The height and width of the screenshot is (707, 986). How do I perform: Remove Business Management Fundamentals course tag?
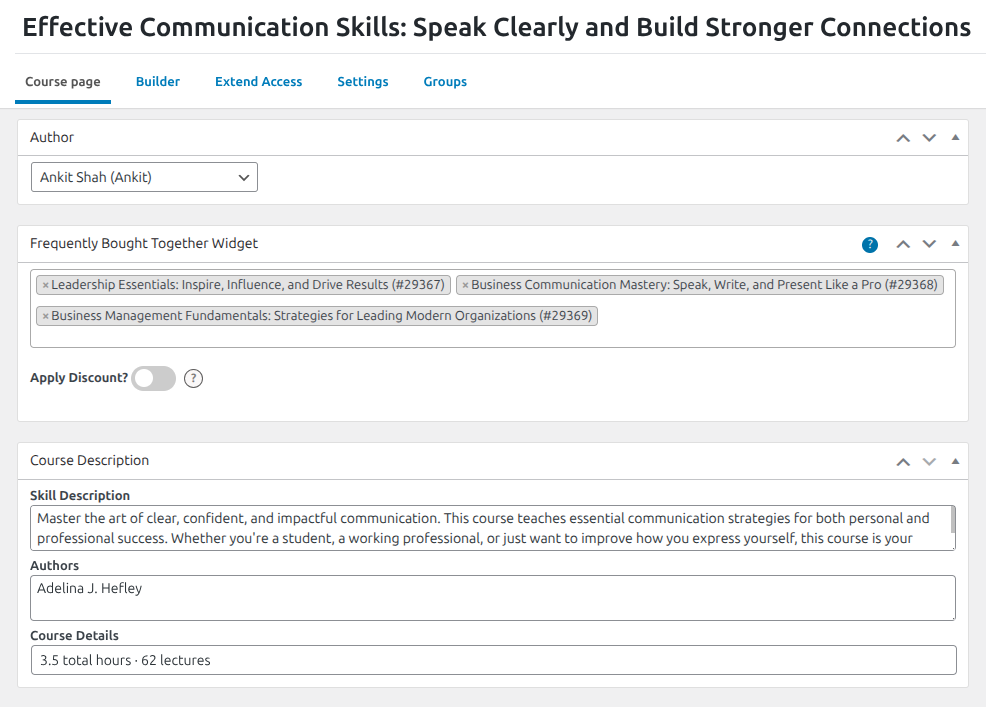(x=45, y=316)
